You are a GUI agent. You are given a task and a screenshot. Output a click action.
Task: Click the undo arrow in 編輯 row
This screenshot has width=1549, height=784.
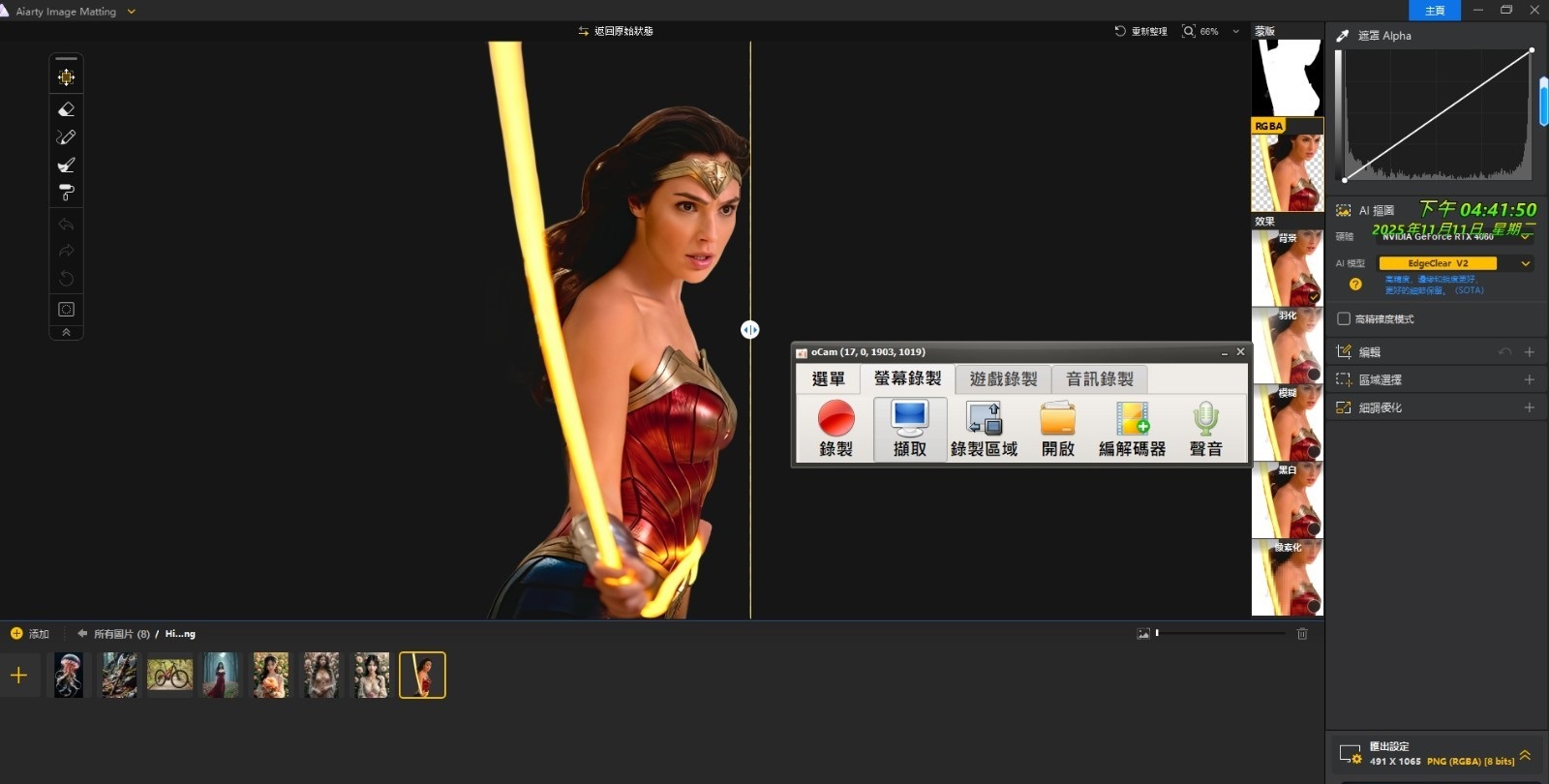pyautogui.click(x=1504, y=352)
